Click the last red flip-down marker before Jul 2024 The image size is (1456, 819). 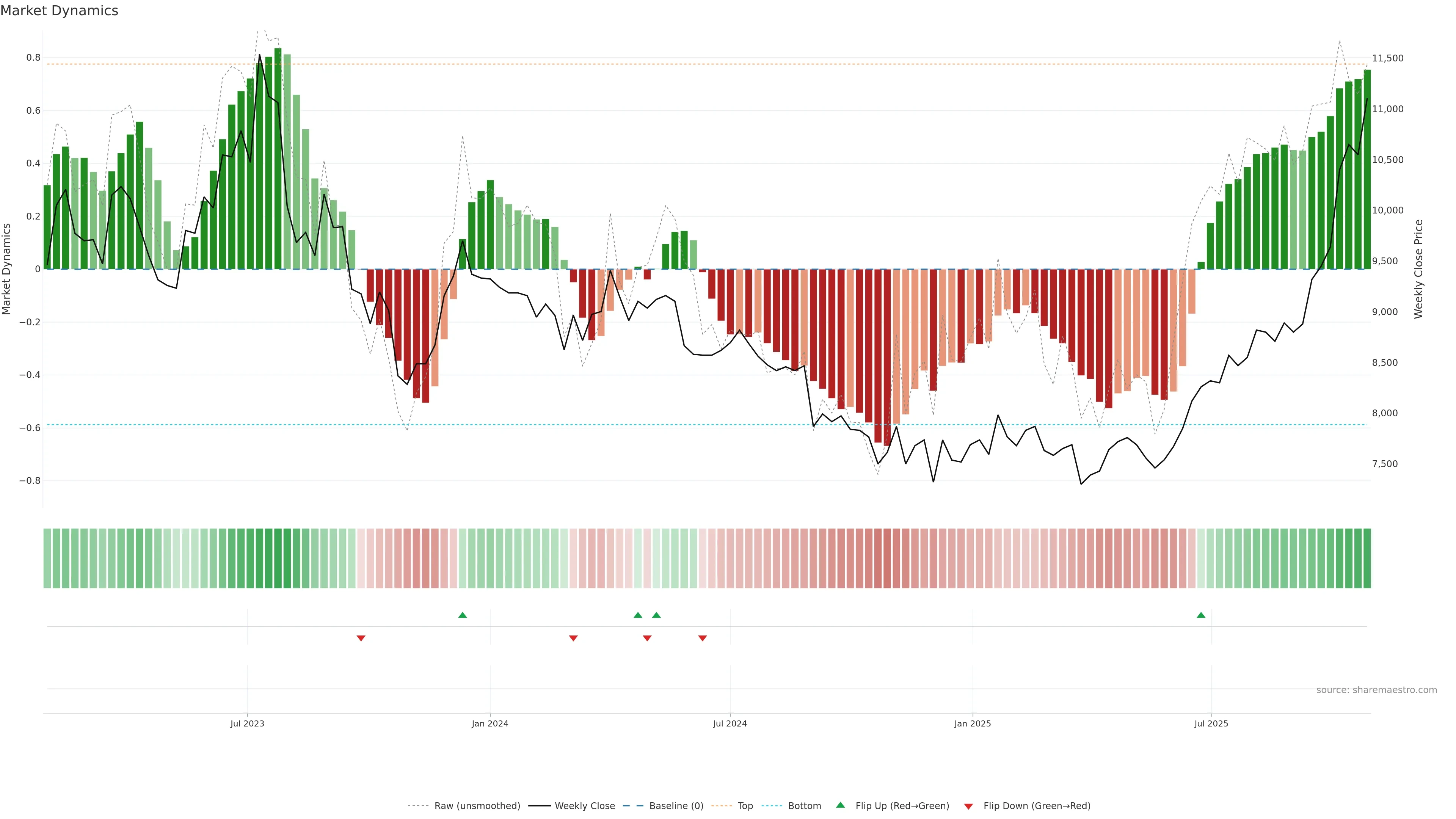pos(703,638)
